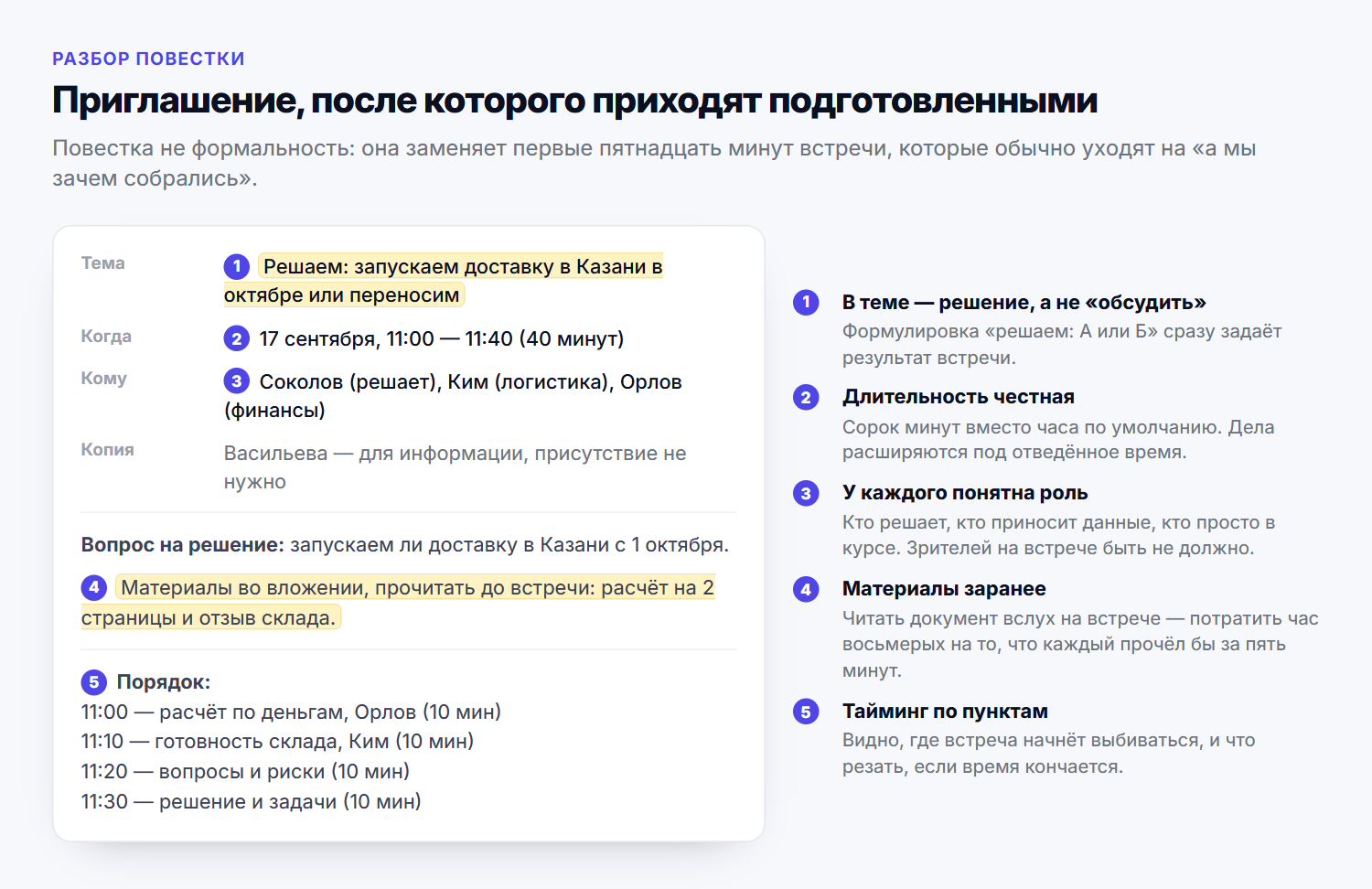Click the Кому field label

pos(104,379)
